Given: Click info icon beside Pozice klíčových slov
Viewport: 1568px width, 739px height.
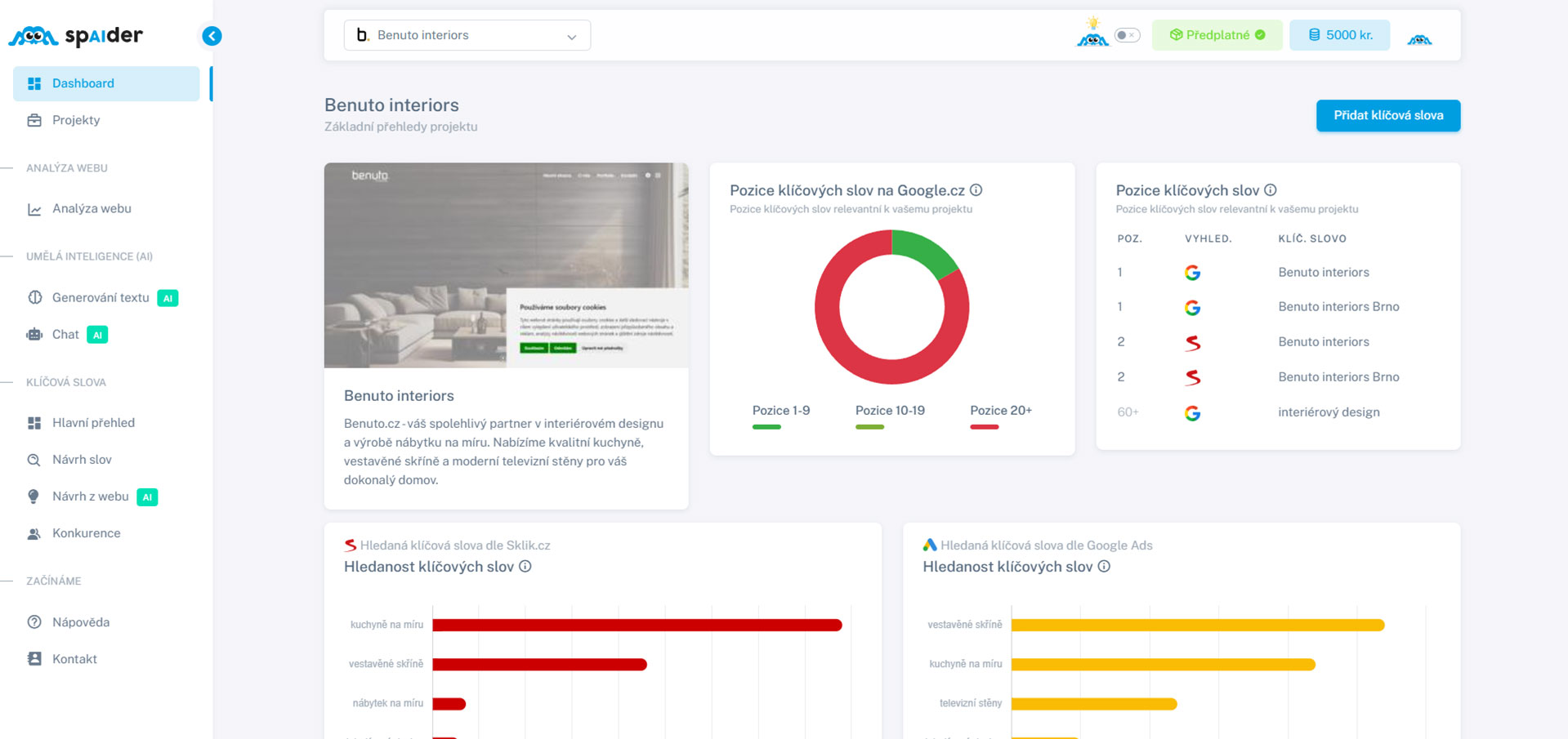Looking at the screenshot, I should click(1271, 190).
